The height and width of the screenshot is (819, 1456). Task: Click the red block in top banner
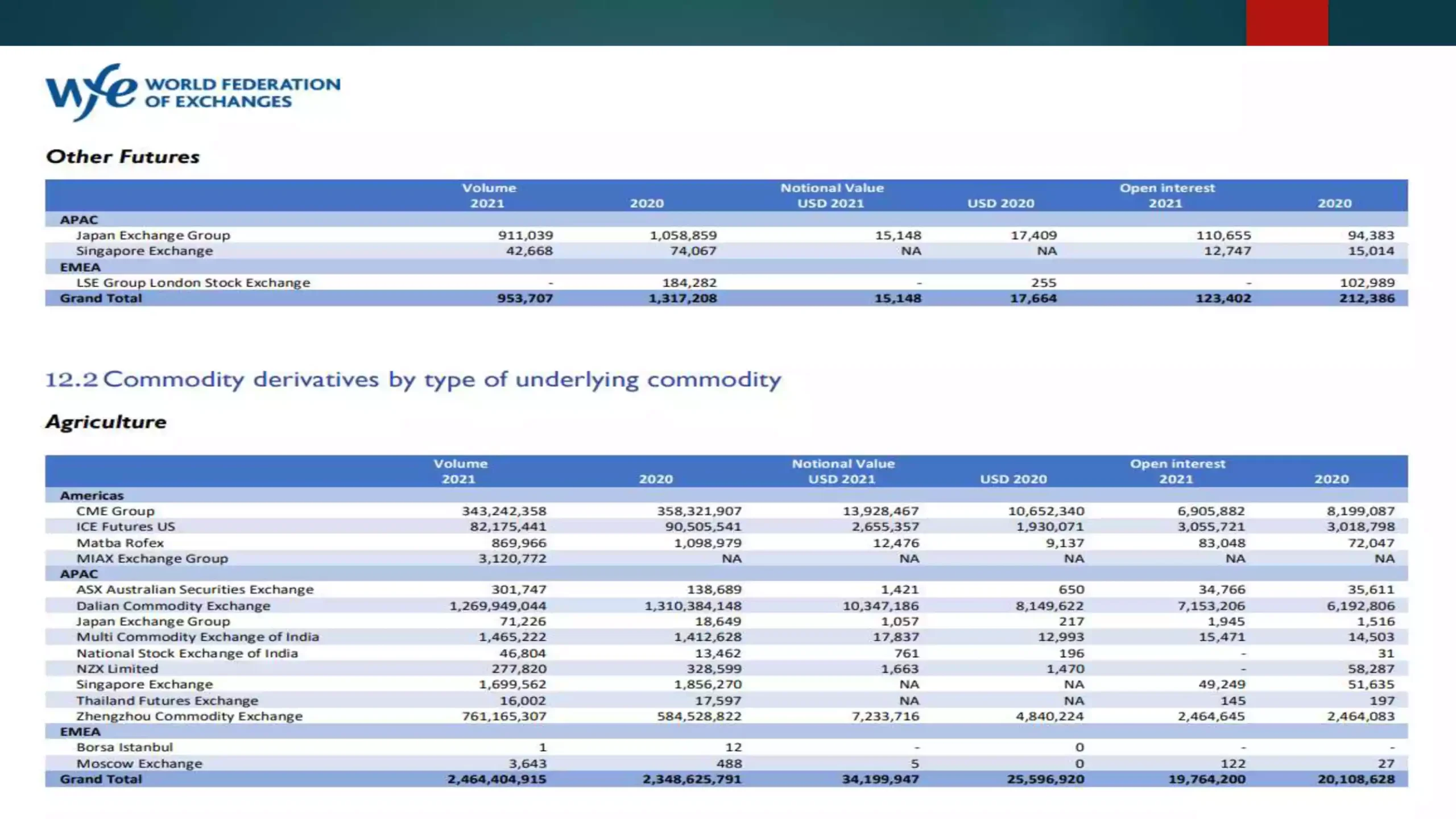[x=1287, y=23]
